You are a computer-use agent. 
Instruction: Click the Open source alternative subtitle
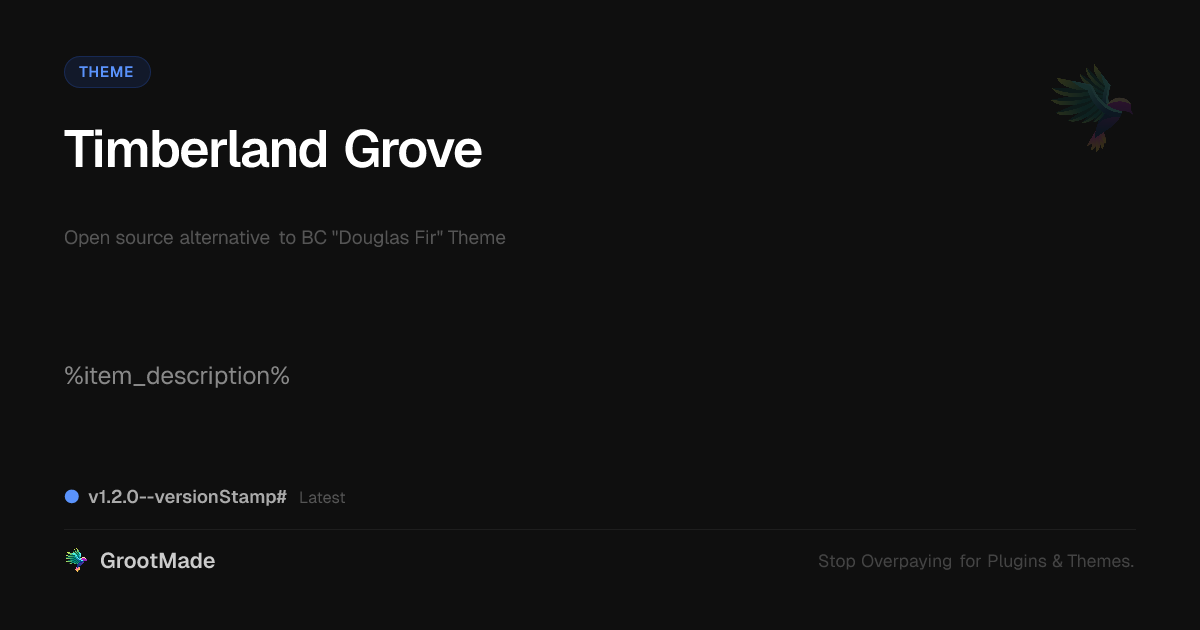tap(285, 238)
